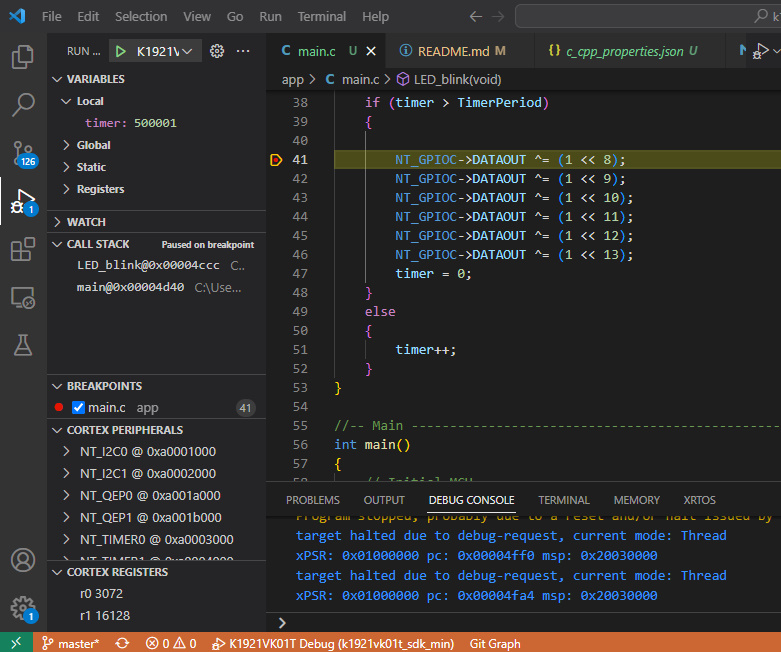Open the Extensions view icon
Screen dimensions: 781x652
[x=22, y=249]
